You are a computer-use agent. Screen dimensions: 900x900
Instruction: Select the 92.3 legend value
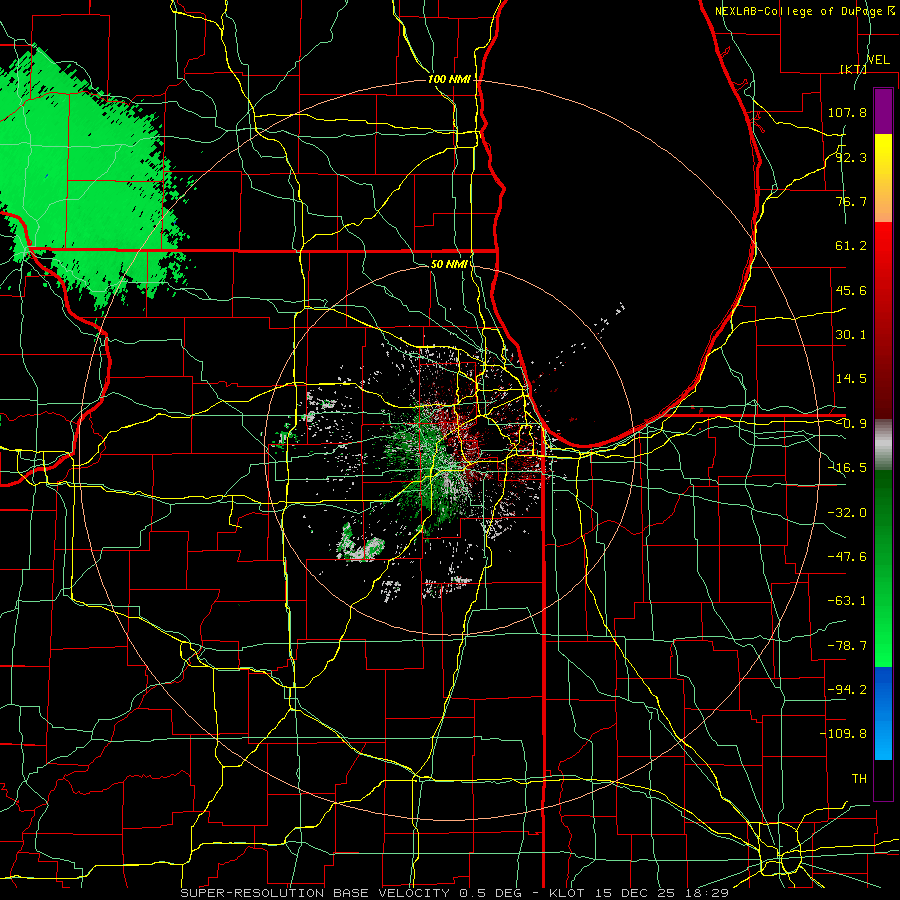pyautogui.click(x=851, y=157)
